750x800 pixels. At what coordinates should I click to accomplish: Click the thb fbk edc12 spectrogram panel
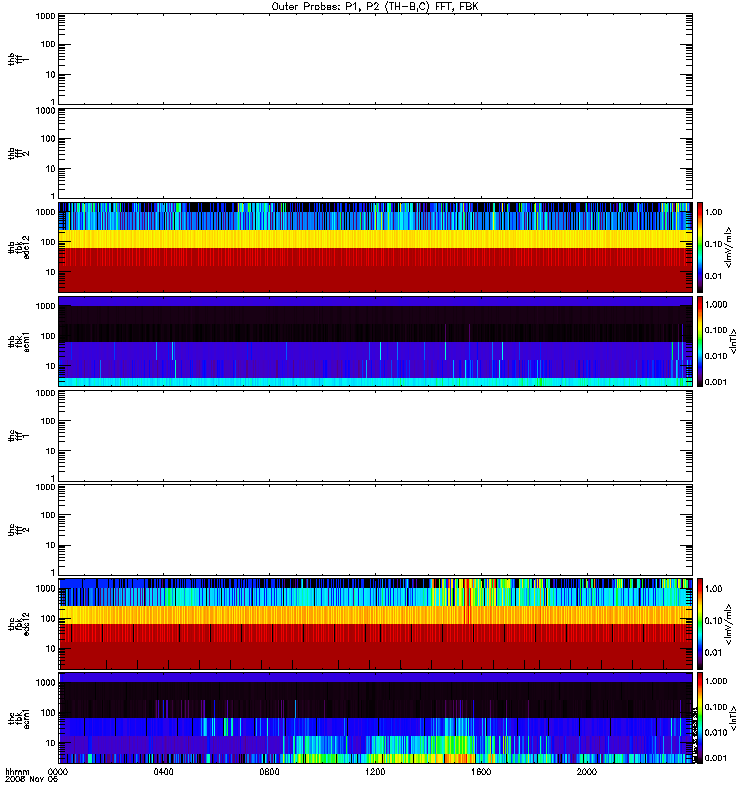[x=376, y=247]
